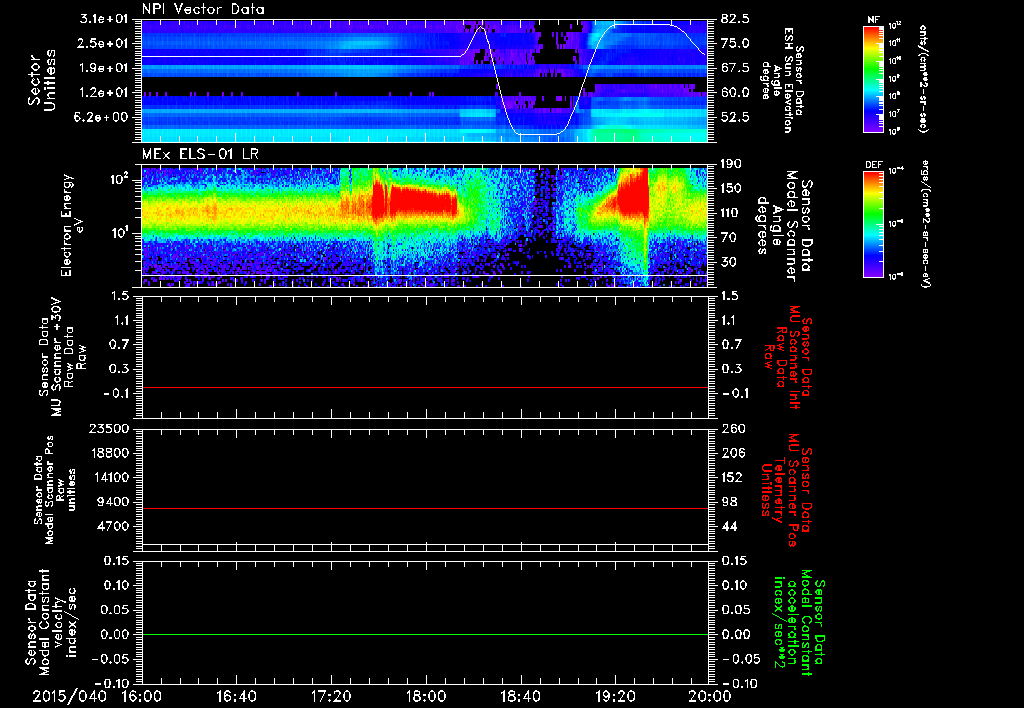1024x708 pixels.
Task: Select the Model Scanner Pos Raw unitless title
Action: pyautogui.click(x=55, y=491)
